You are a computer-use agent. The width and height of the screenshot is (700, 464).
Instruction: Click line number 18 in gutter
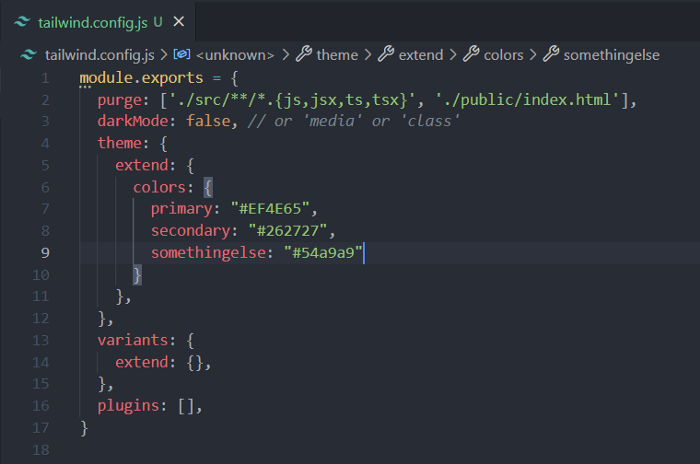point(41,450)
